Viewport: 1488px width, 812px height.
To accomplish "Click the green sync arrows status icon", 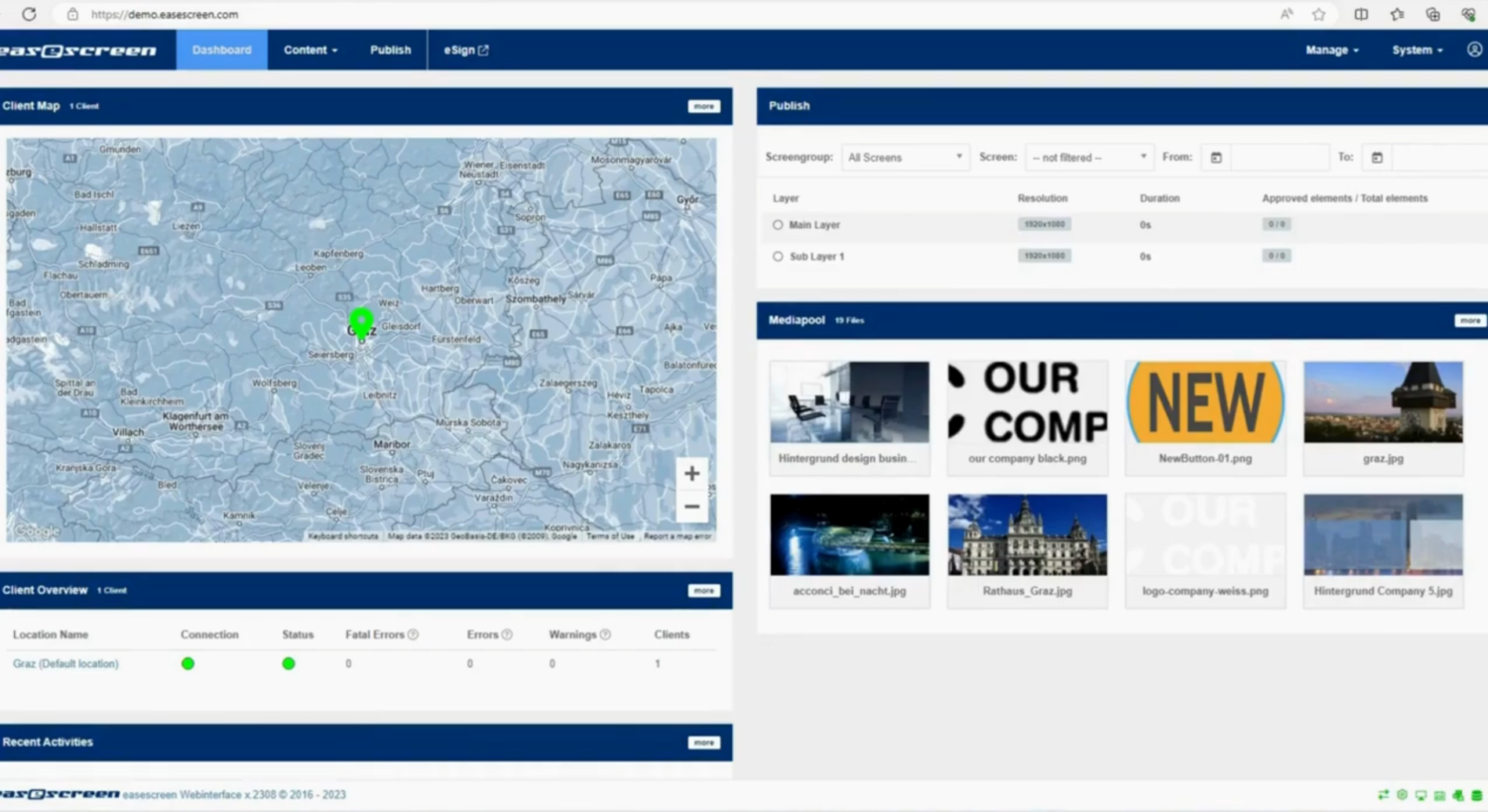I will click(1383, 795).
